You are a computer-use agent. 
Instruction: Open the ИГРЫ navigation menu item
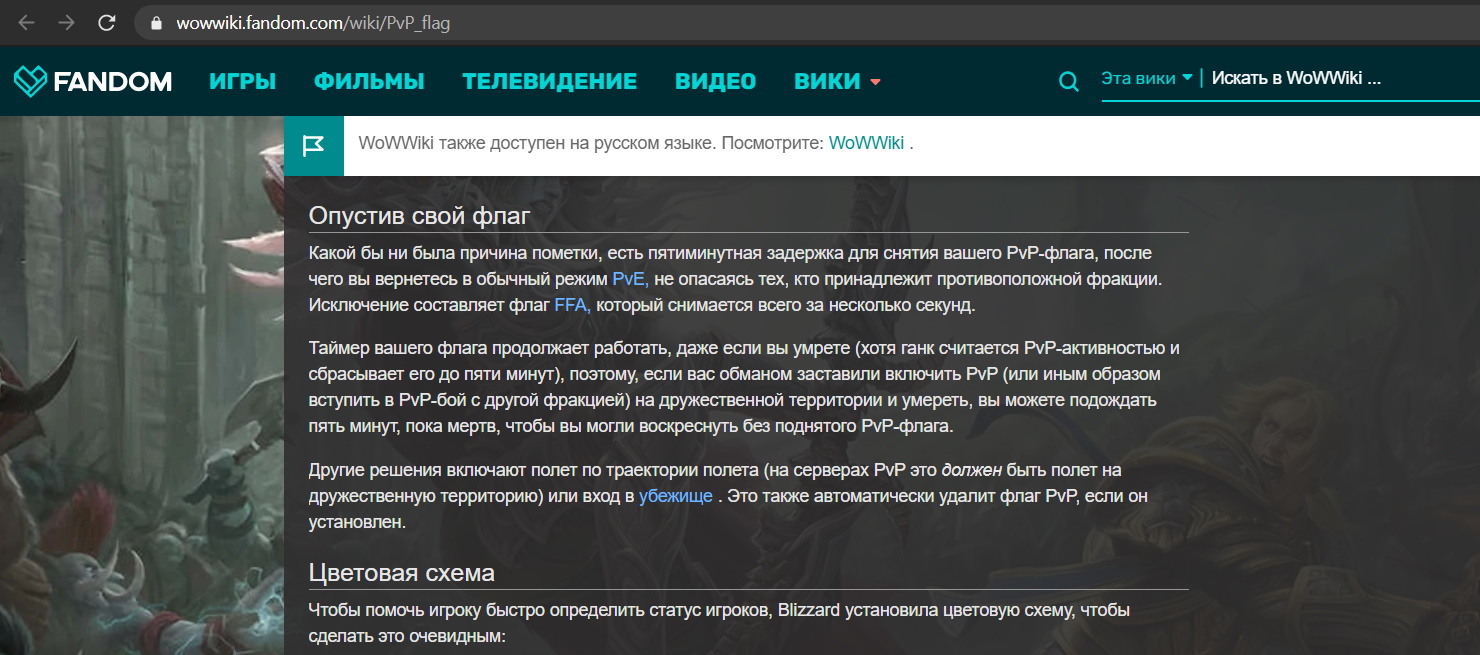click(242, 82)
